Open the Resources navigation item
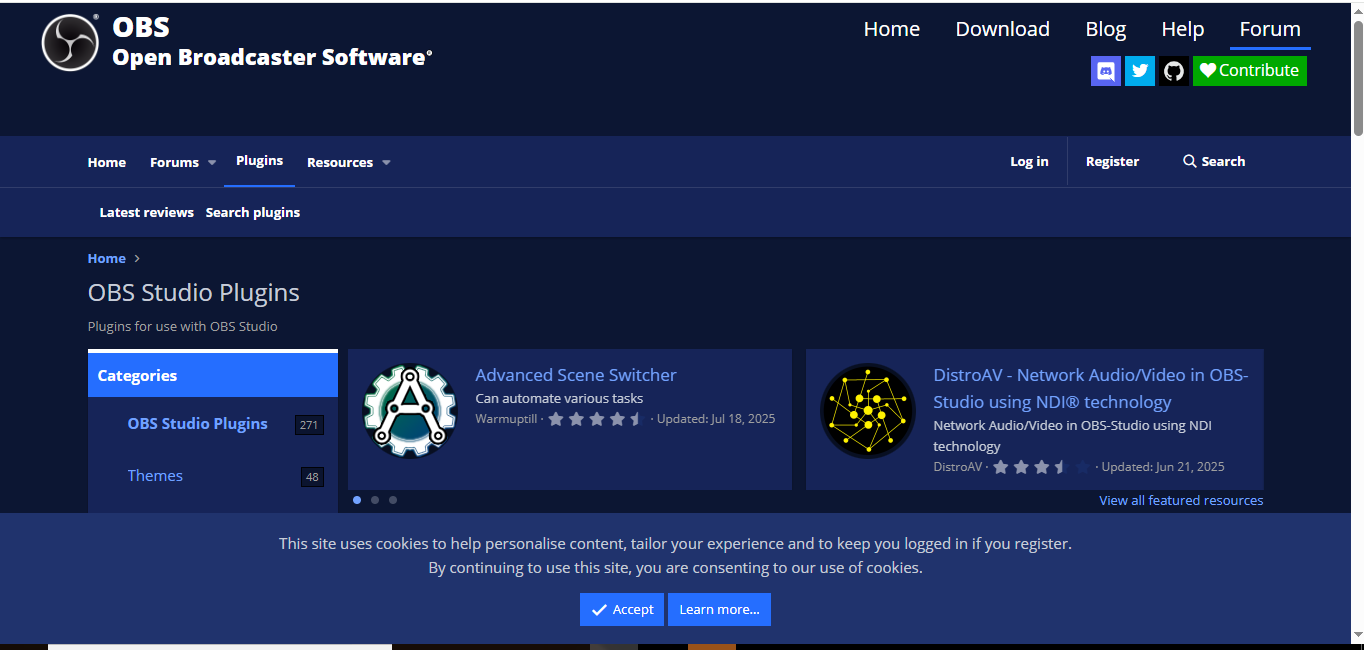Image resolution: width=1364 pixels, height=650 pixels. tap(340, 162)
